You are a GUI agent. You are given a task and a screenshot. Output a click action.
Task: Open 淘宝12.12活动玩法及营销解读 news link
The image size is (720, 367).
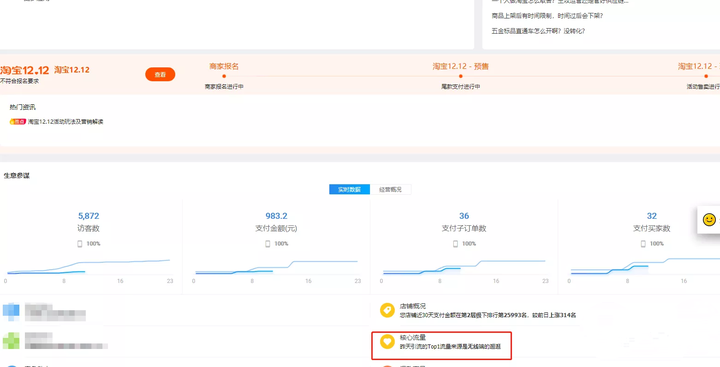(65, 122)
